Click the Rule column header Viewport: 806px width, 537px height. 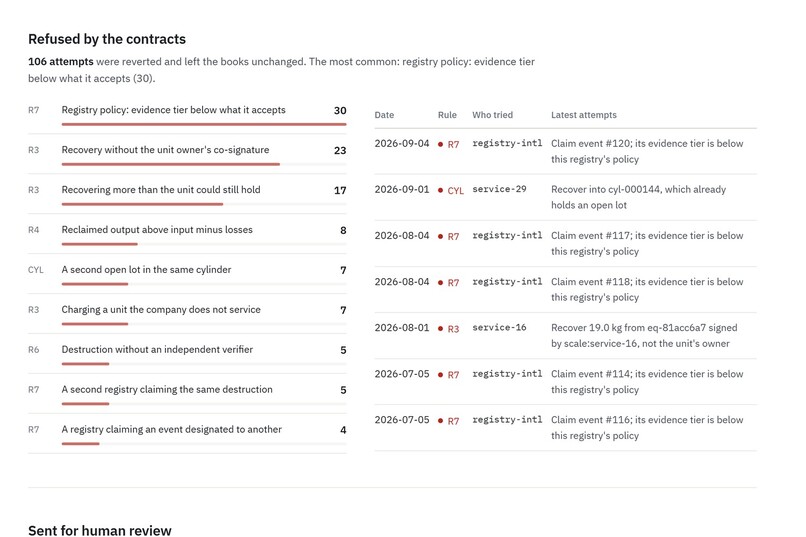tap(447, 115)
